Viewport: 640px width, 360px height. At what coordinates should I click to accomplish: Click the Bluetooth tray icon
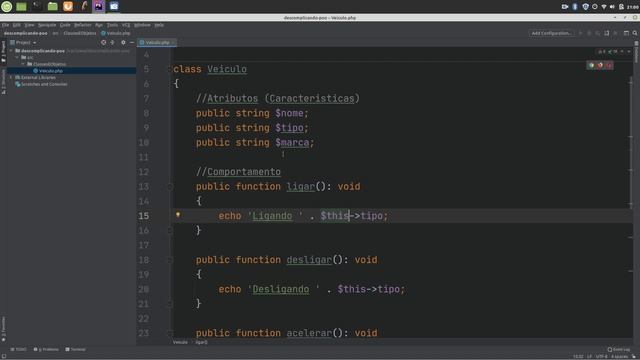[x=575, y=7]
